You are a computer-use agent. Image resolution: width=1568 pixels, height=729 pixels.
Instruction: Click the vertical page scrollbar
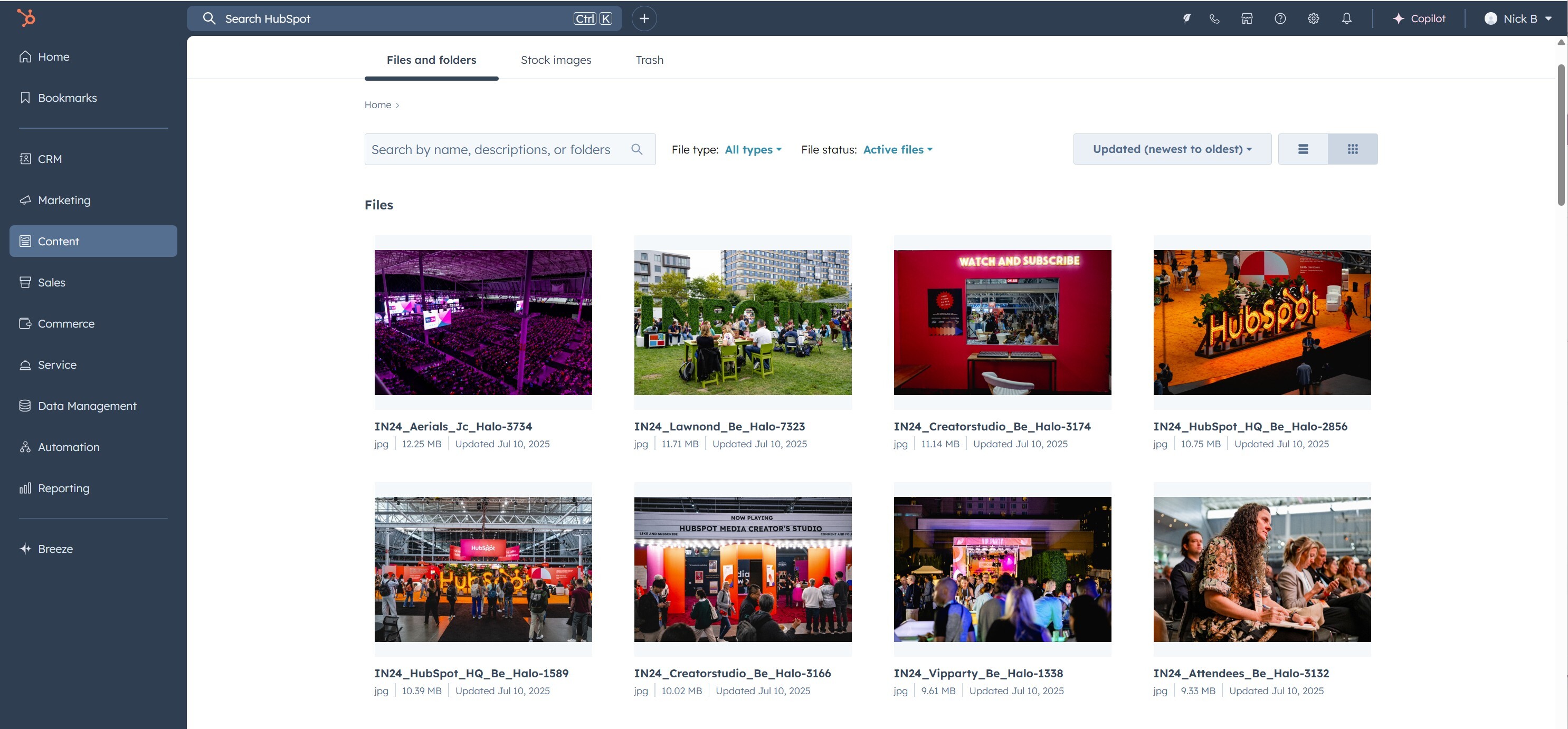pos(1561,134)
